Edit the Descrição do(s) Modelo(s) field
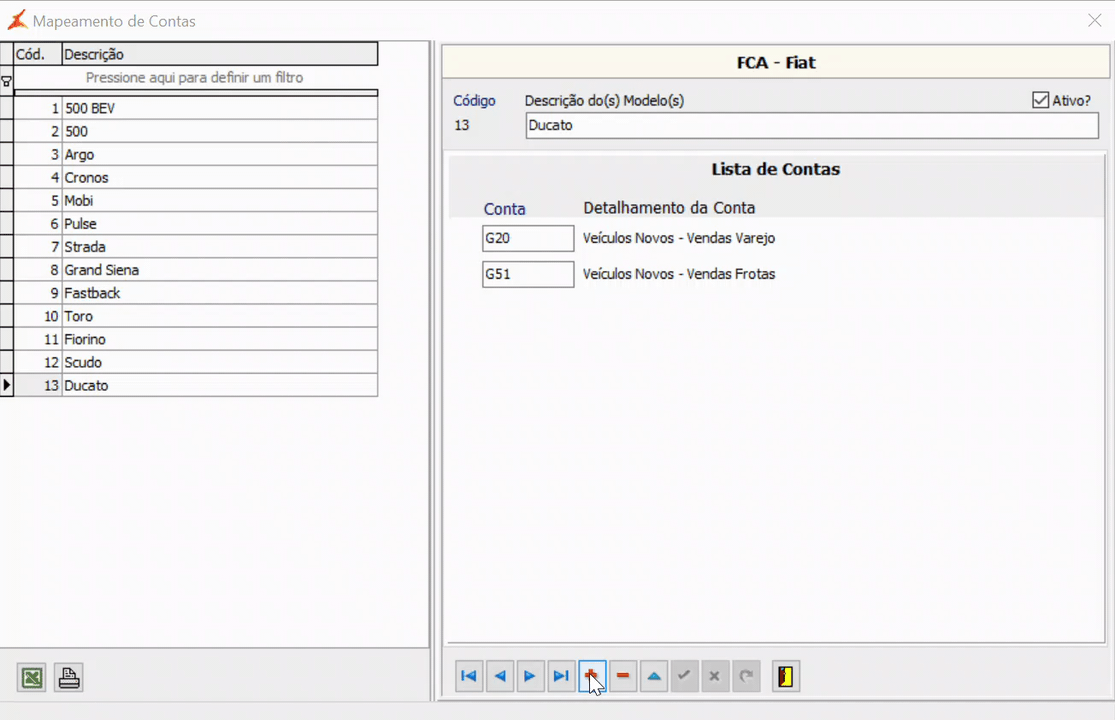The image size is (1115, 720). tap(812, 126)
